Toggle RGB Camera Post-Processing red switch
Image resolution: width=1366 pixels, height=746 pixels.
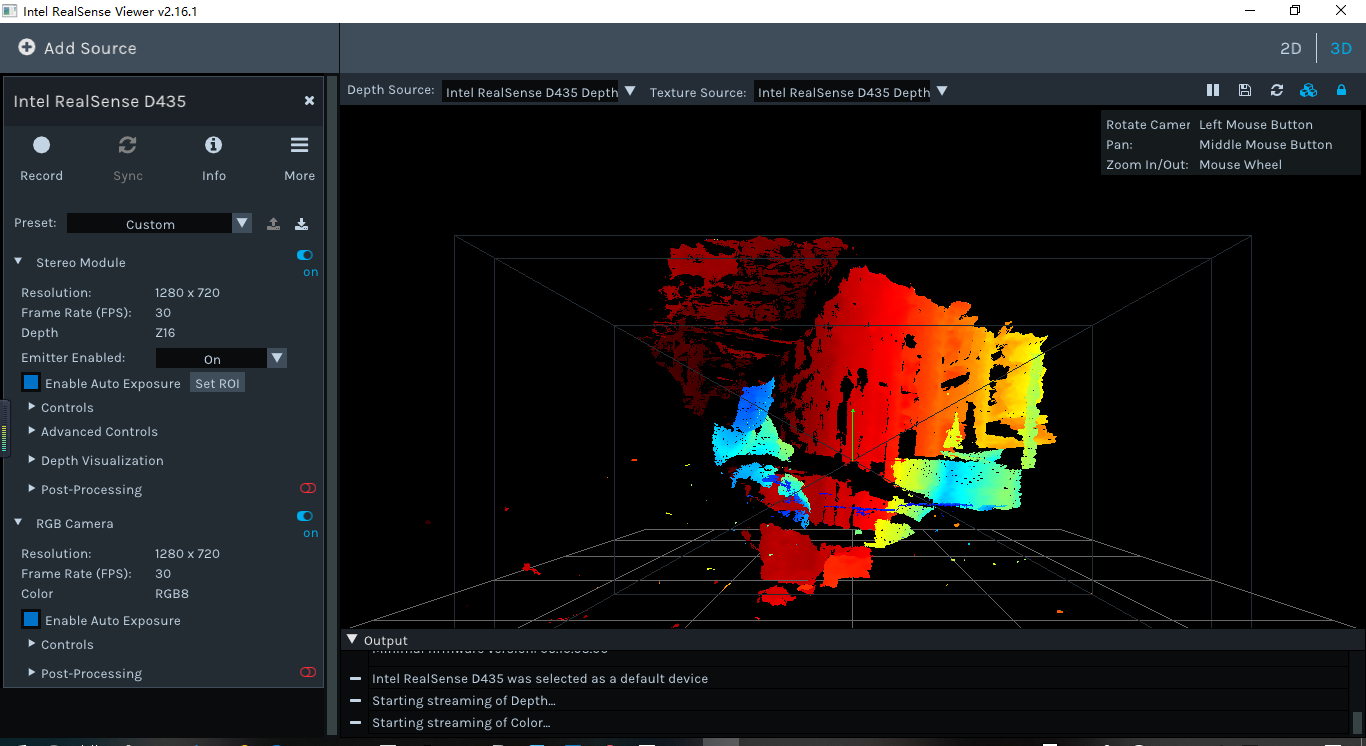(308, 672)
